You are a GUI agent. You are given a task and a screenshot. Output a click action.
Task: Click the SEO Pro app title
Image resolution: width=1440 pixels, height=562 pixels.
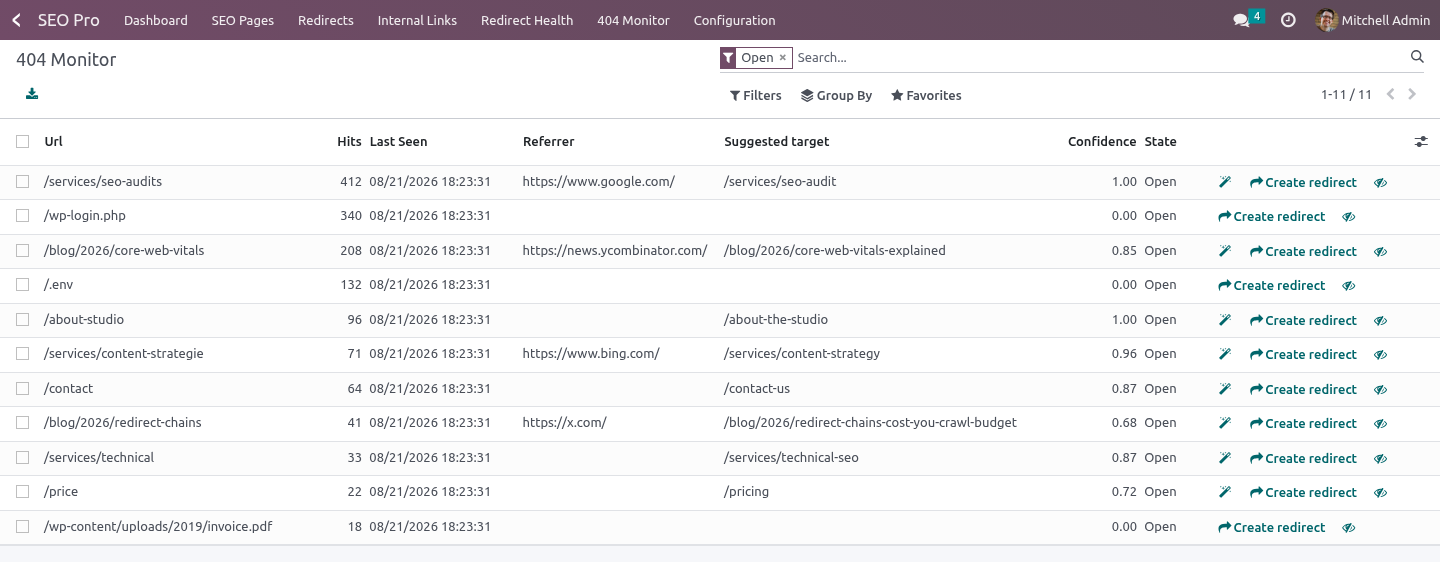[x=68, y=20]
